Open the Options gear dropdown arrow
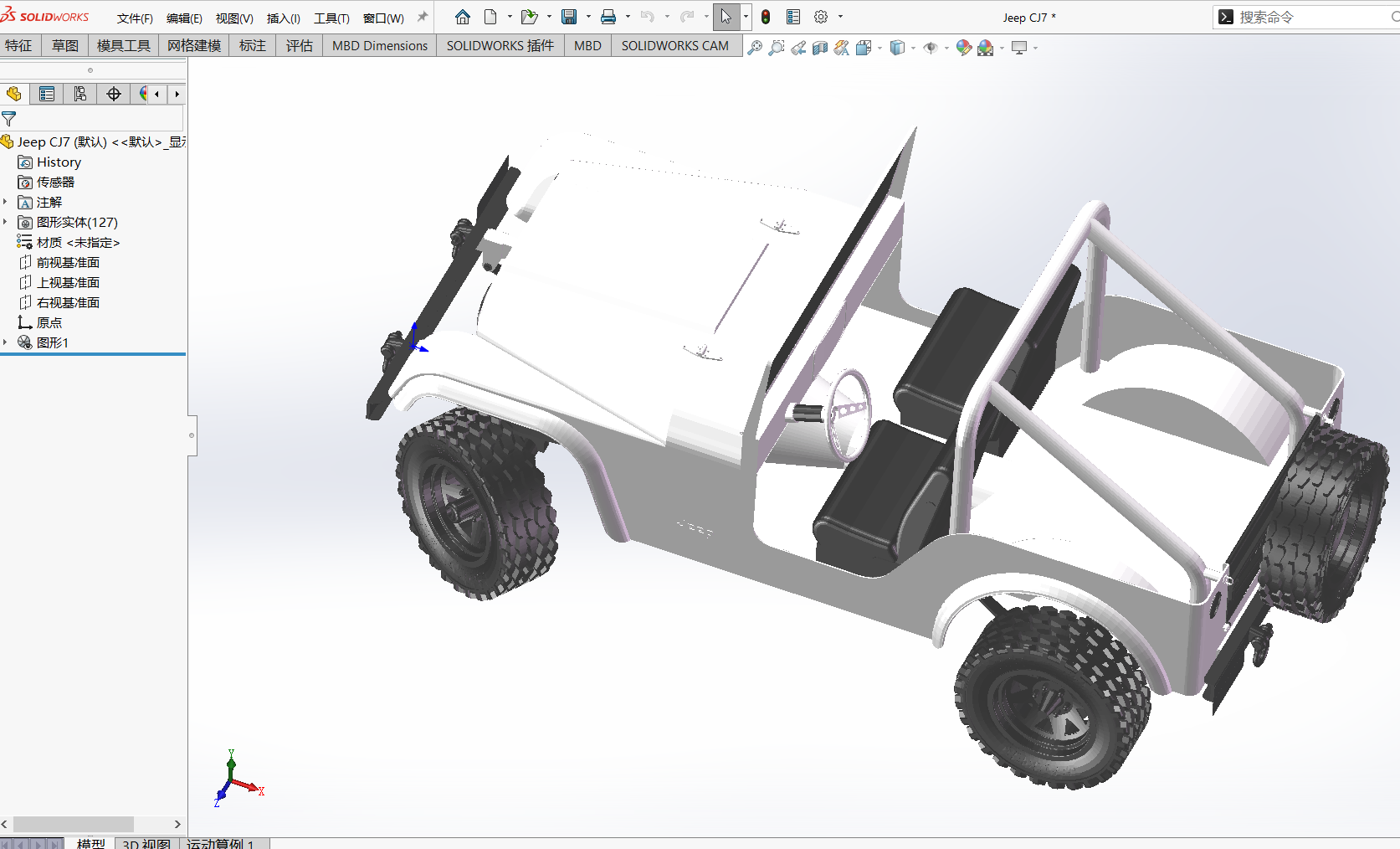The image size is (1400, 849). 840,17
